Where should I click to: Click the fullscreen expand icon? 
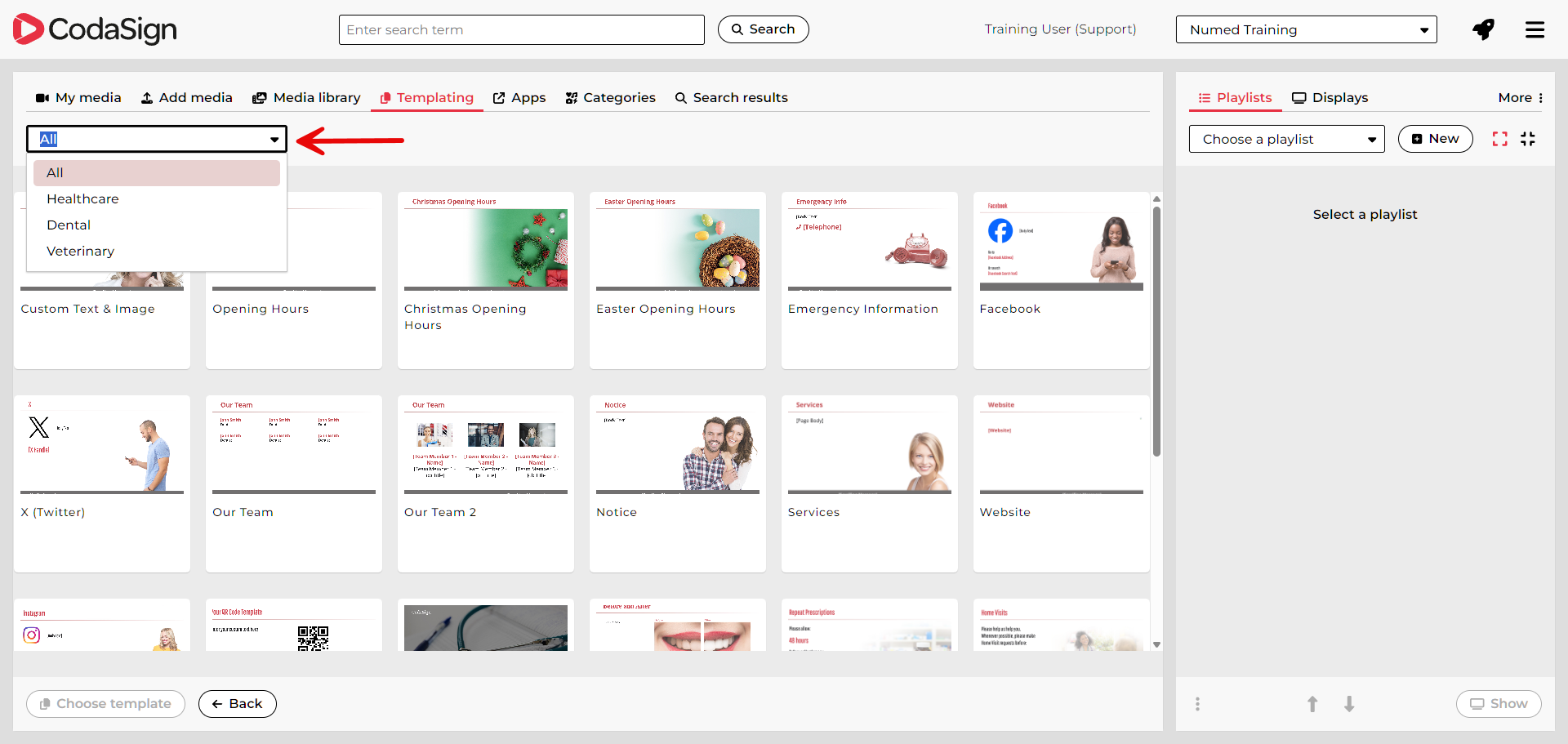click(1499, 139)
